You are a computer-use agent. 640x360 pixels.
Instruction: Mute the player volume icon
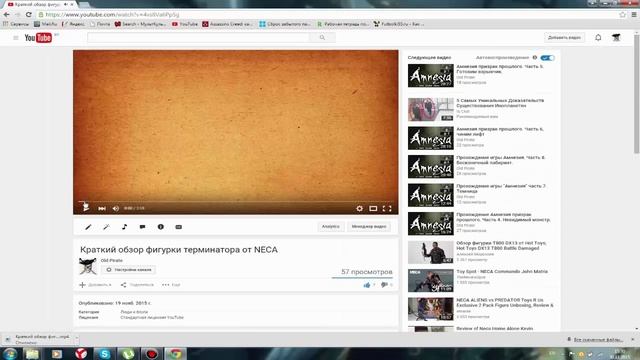pos(116,209)
